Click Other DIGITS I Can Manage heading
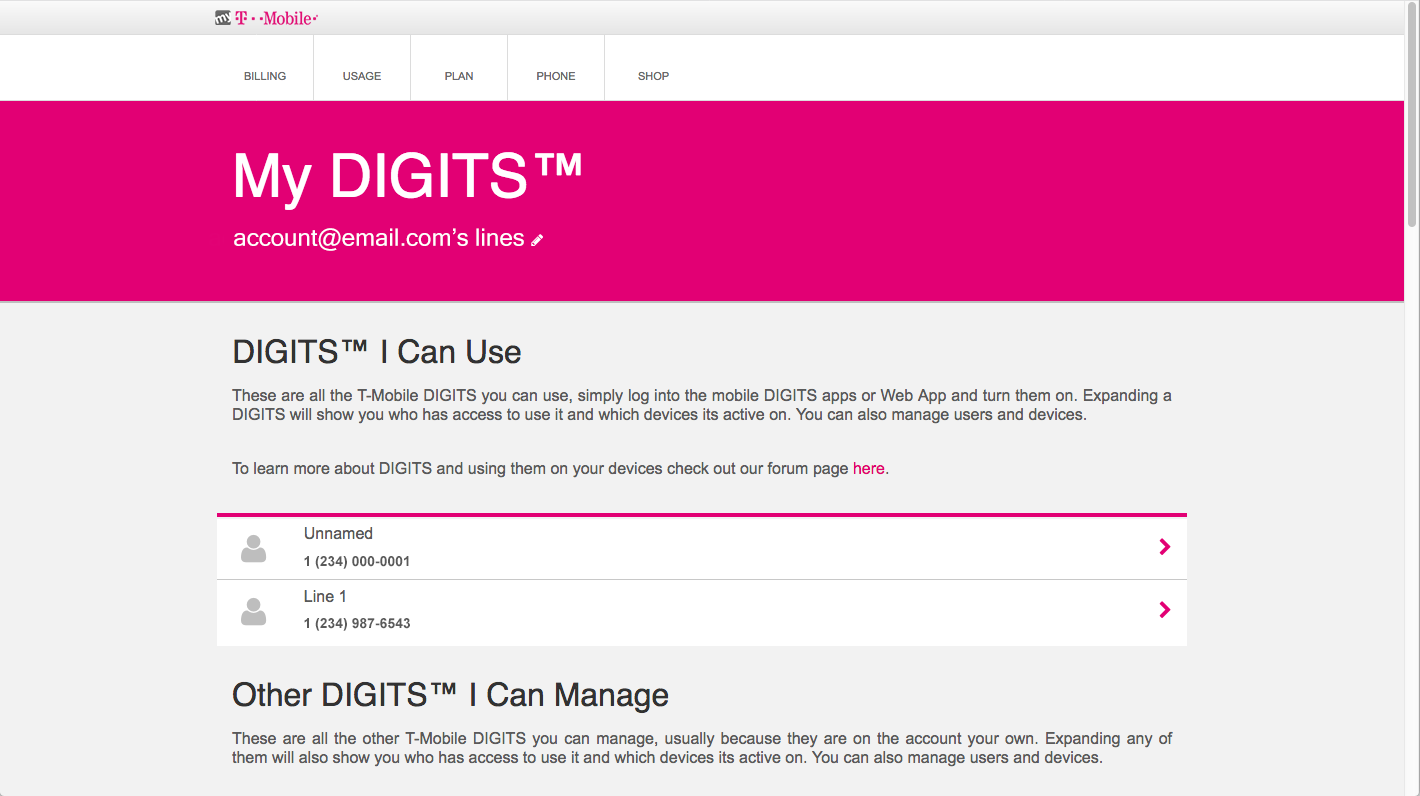The image size is (1420, 796). point(450,695)
